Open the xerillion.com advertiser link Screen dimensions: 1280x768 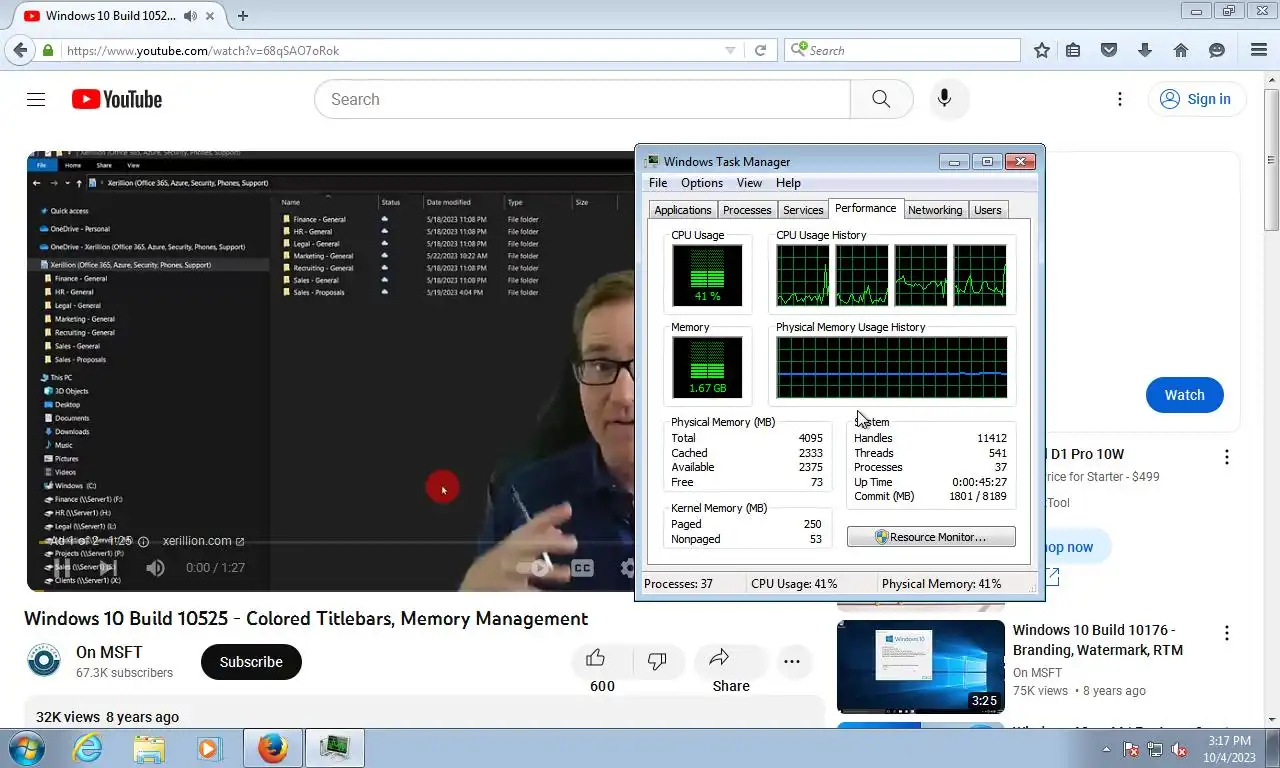203,541
